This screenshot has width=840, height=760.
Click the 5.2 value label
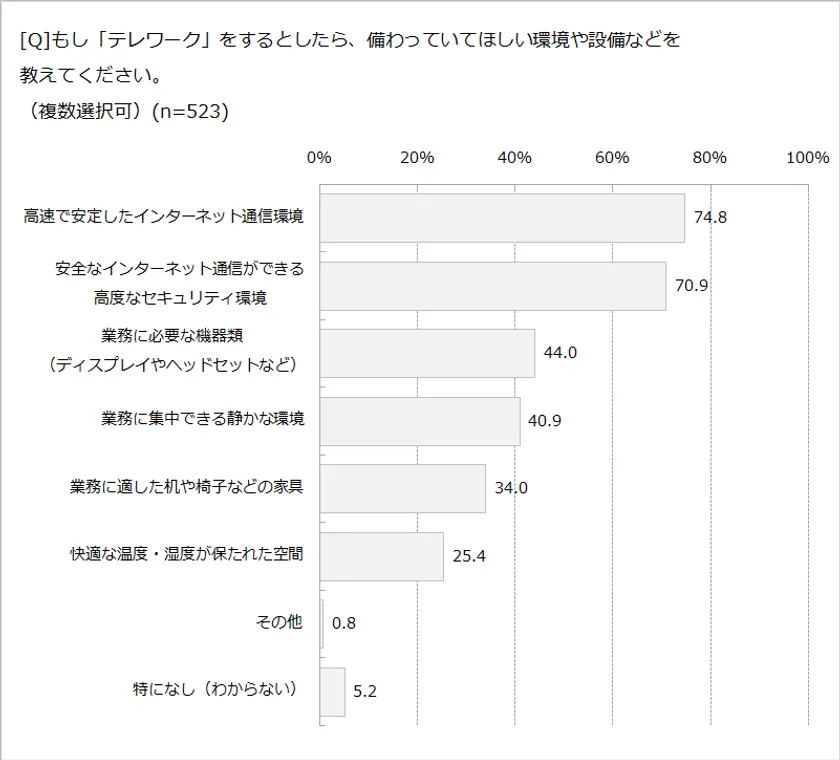365,691
